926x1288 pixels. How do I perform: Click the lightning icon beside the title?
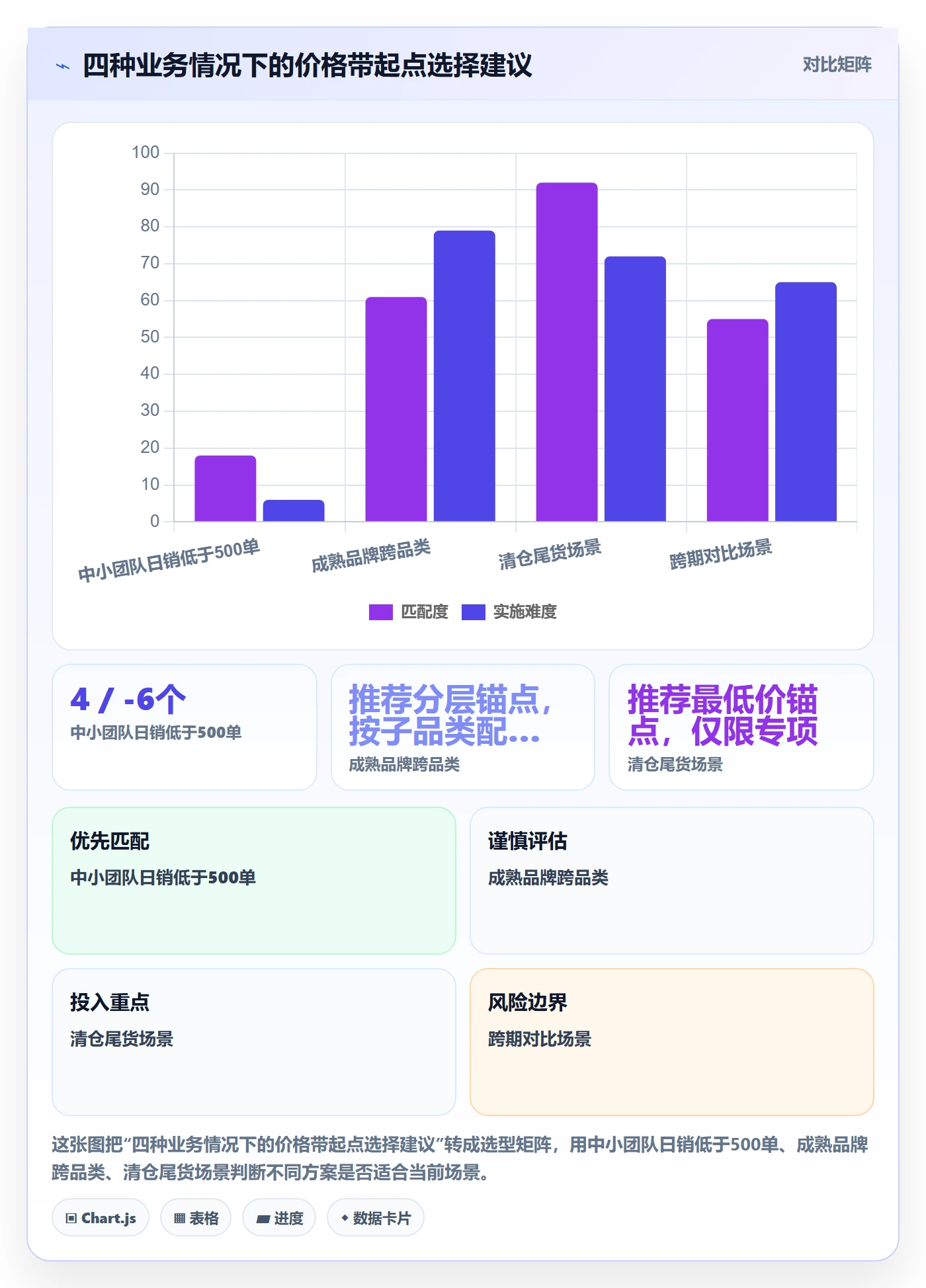pos(63,66)
